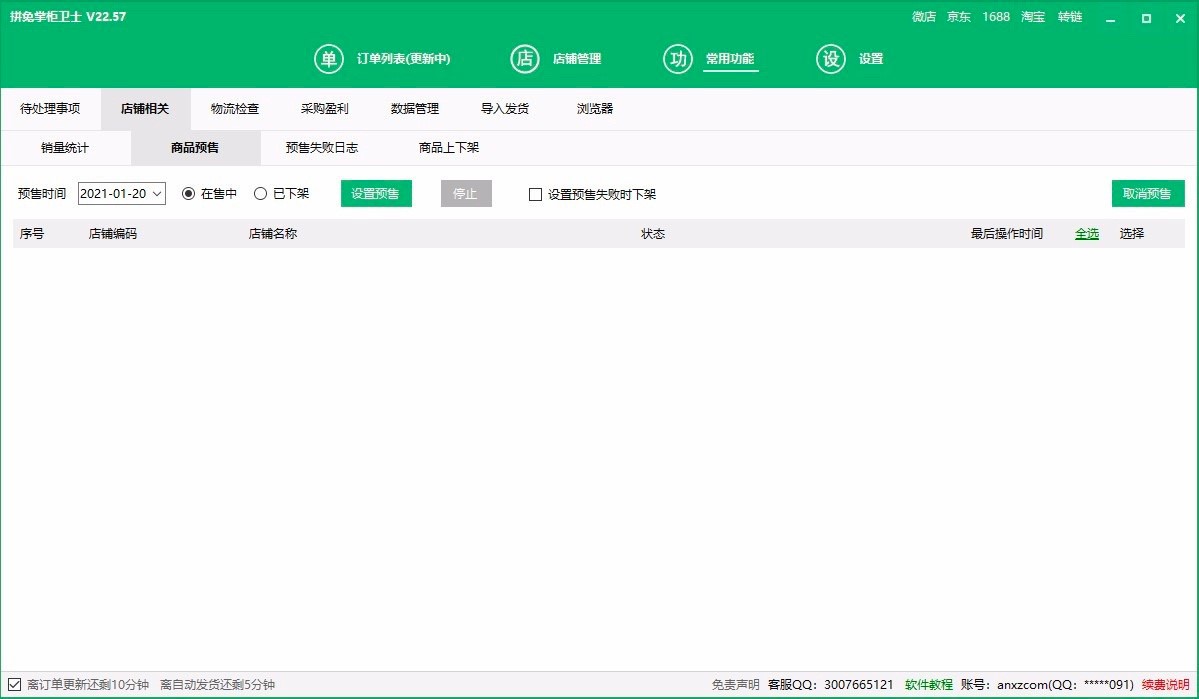
Task: Open the 软件教程 link
Action: point(928,685)
